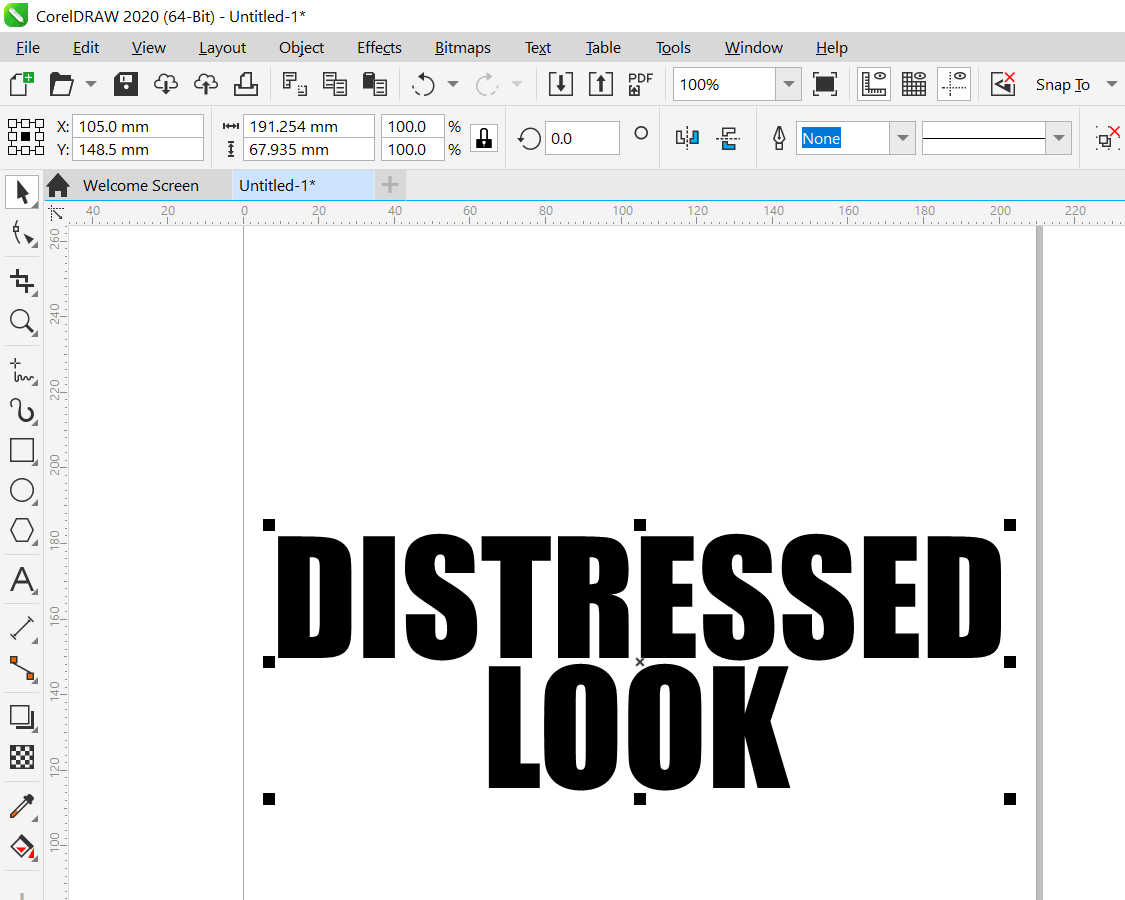Screen dimensions: 1125x900
Task: Click the object width field
Action: (x=309, y=126)
